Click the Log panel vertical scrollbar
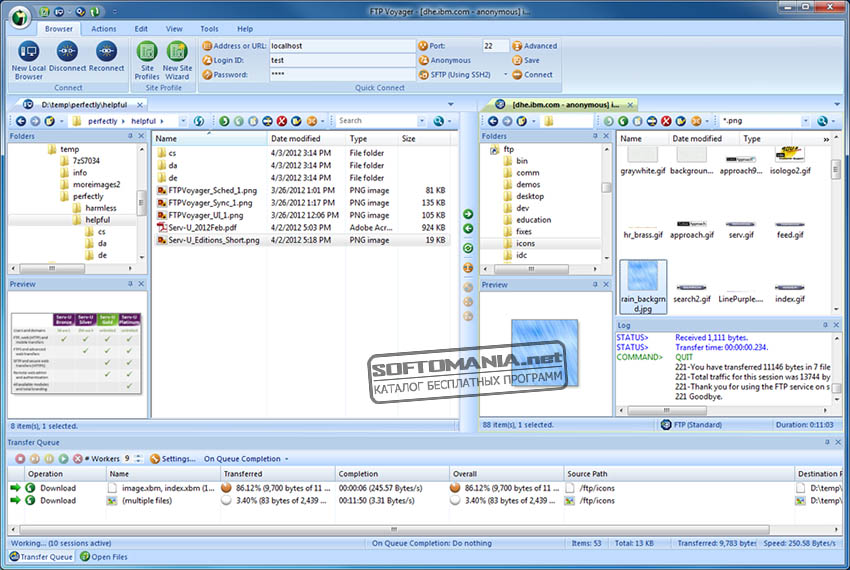The width and height of the screenshot is (850, 570). click(x=837, y=369)
